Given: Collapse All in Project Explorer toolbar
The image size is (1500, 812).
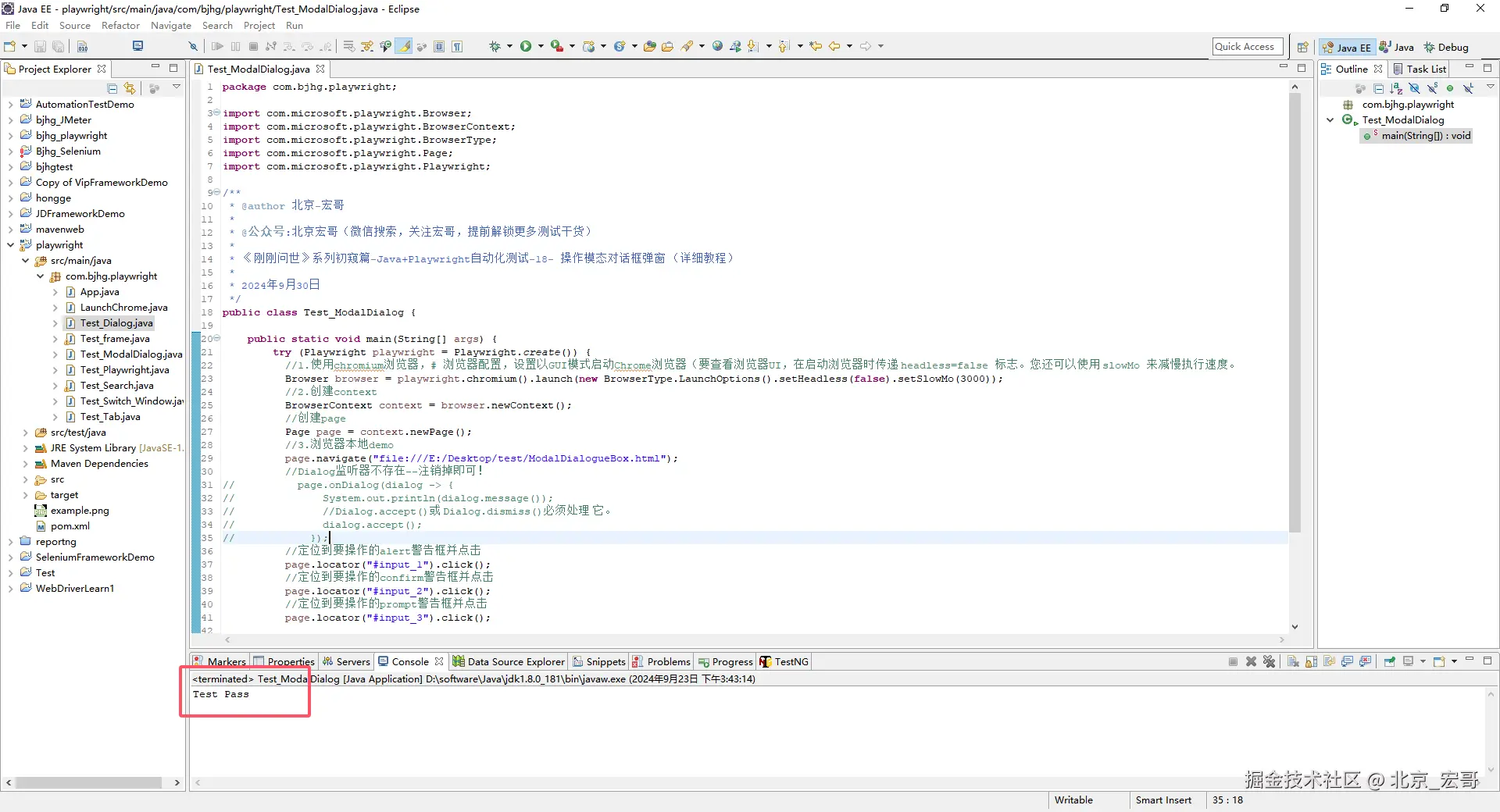Looking at the screenshot, I should click(x=112, y=88).
